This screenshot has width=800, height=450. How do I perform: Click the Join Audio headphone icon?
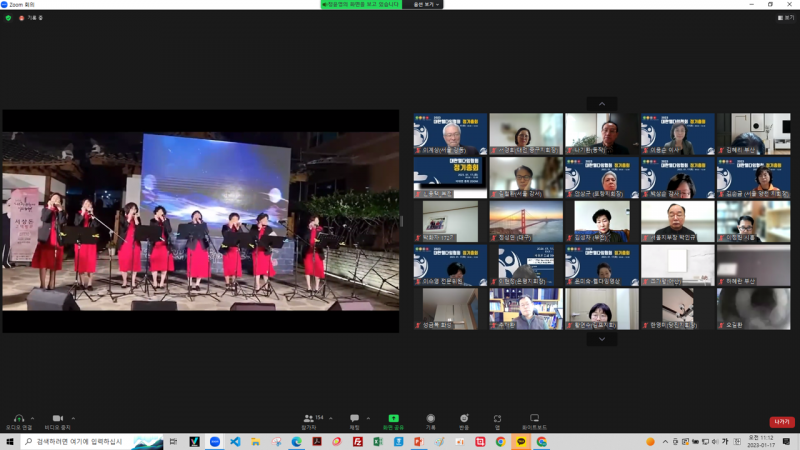coord(18,418)
